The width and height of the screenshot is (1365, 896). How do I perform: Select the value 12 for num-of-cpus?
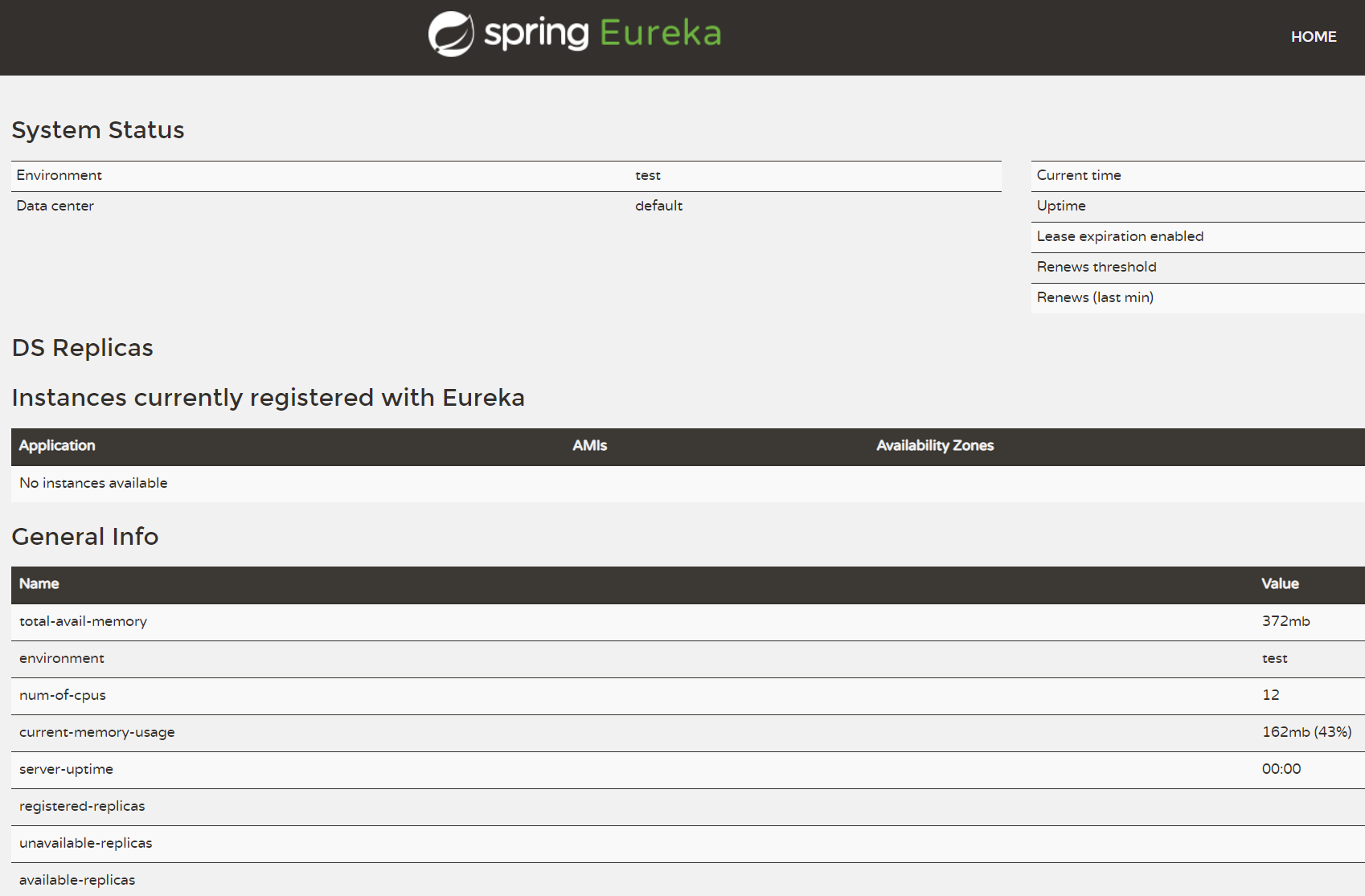pyautogui.click(x=1271, y=695)
